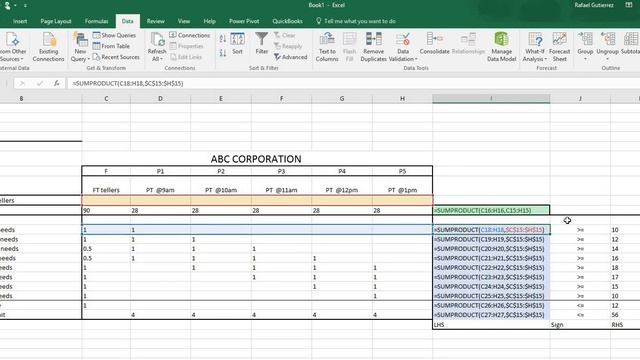This screenshot has width=640, height=360.
Task: Click the Refresh All icon
Action: (157, 40)
